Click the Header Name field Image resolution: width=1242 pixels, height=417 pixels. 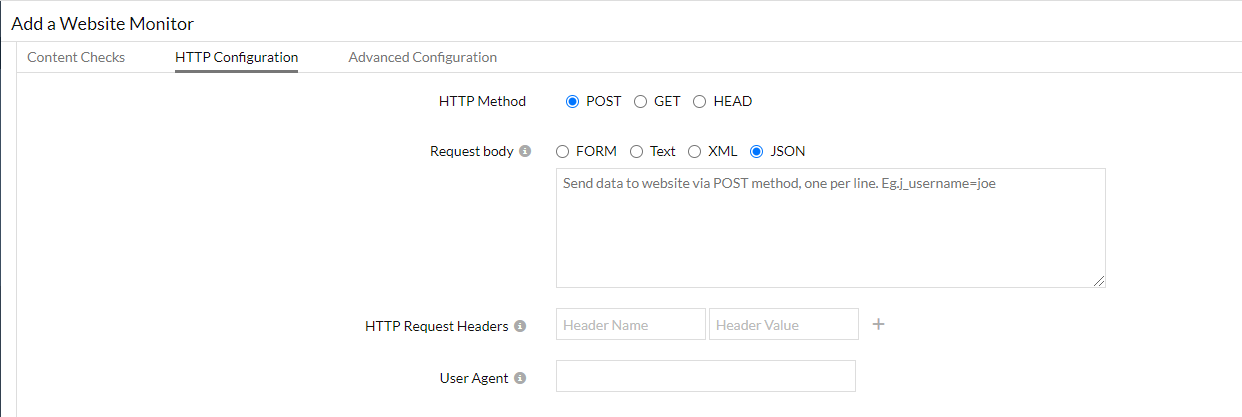[x=630, y=324]
